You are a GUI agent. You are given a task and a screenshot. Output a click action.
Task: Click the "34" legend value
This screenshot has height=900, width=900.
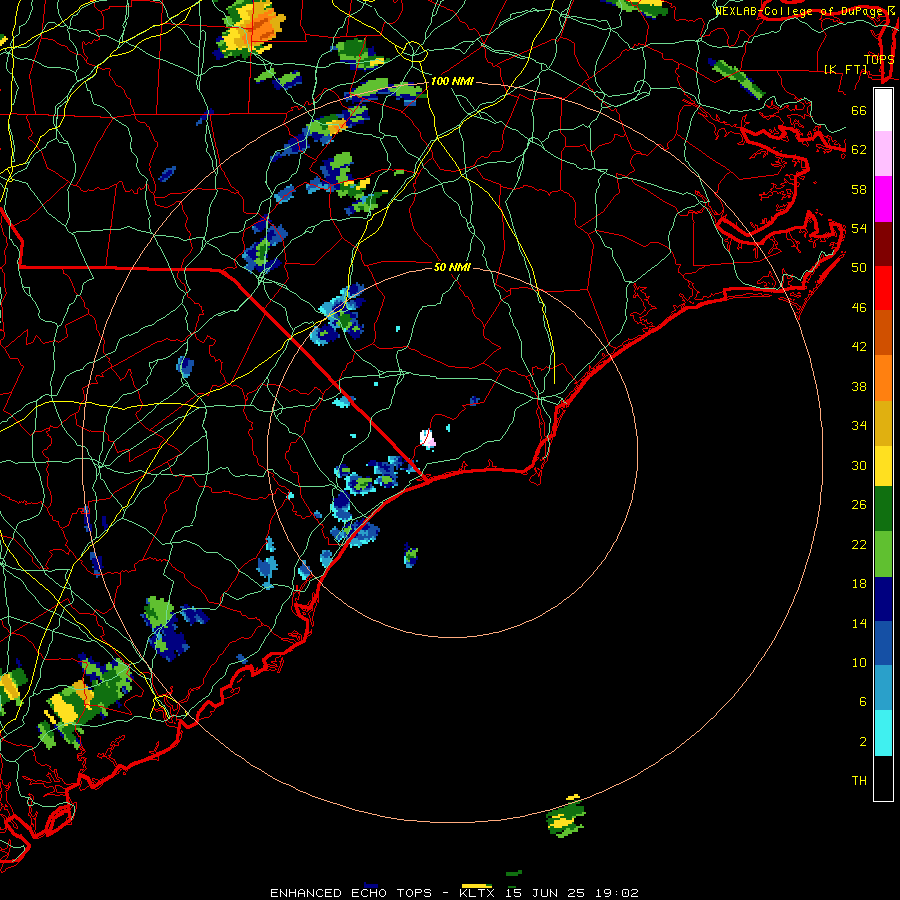859,426
